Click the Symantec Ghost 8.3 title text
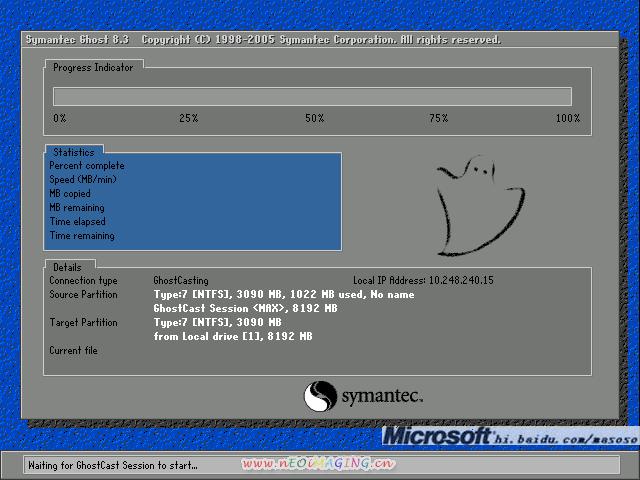Screen dimensions: 640x480 (x=77, y=40)
